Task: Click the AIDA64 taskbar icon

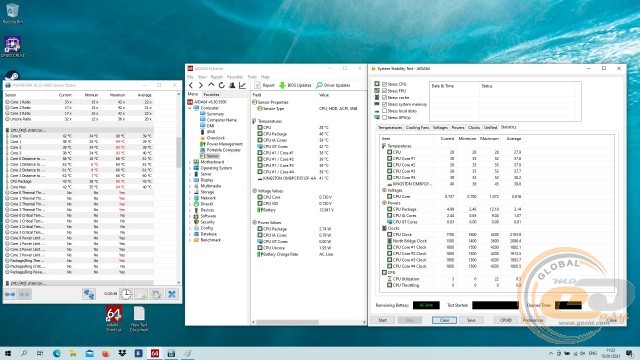Action: [x=155, y=353]
